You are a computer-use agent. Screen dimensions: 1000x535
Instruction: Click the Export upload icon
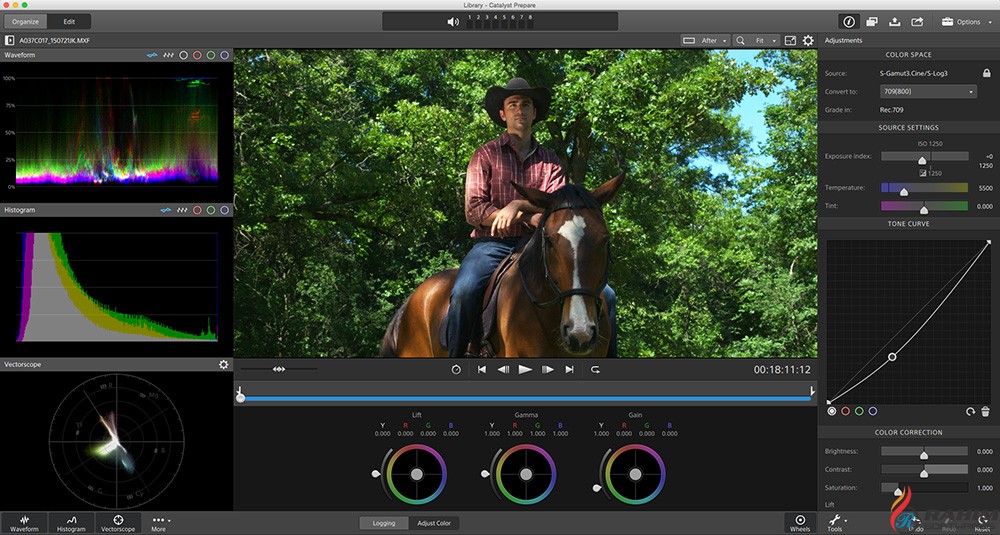[x=895, y=21]
